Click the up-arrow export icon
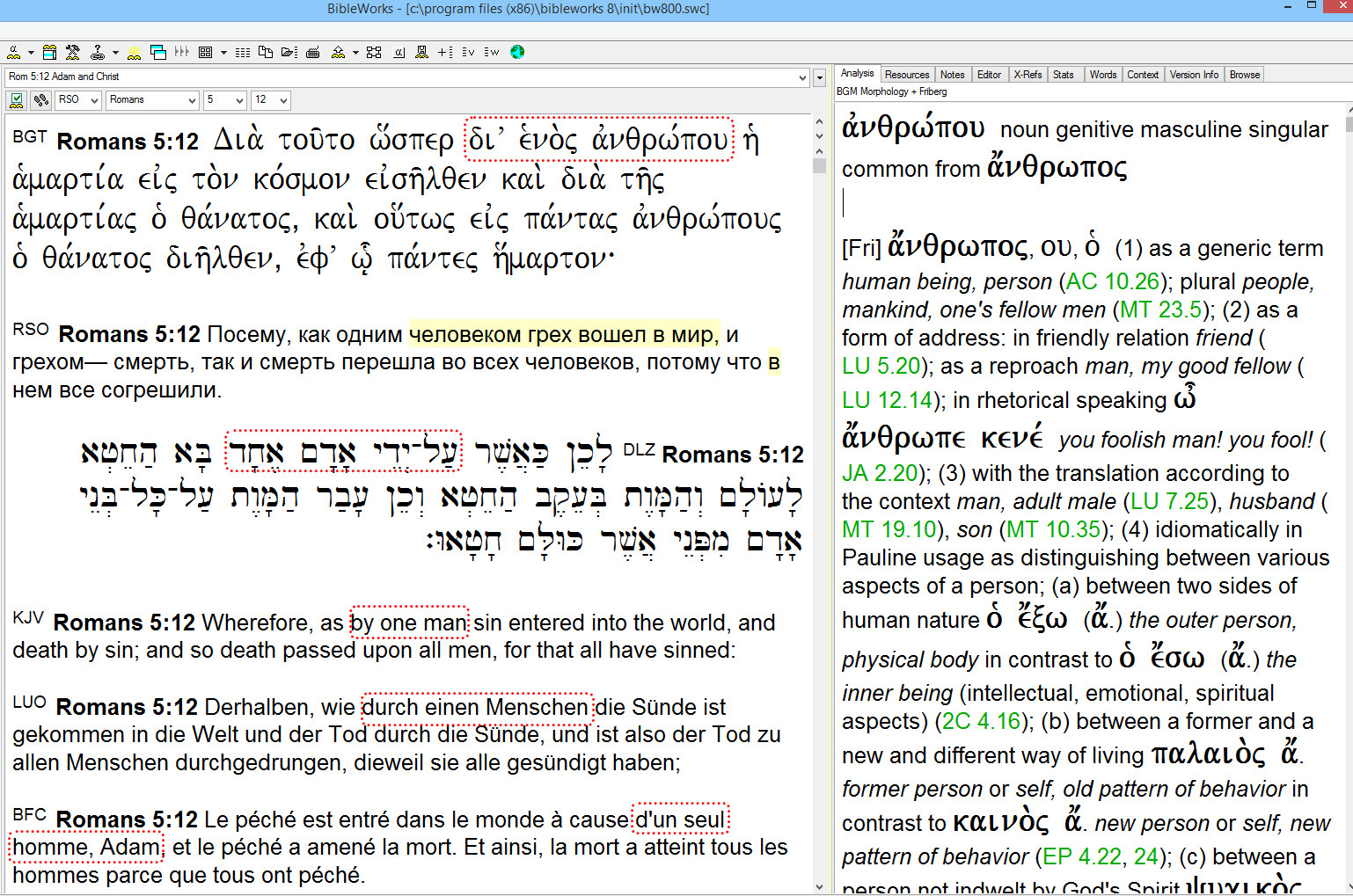The height and width of the screenshot is (896, 1353). click(338, 52)
